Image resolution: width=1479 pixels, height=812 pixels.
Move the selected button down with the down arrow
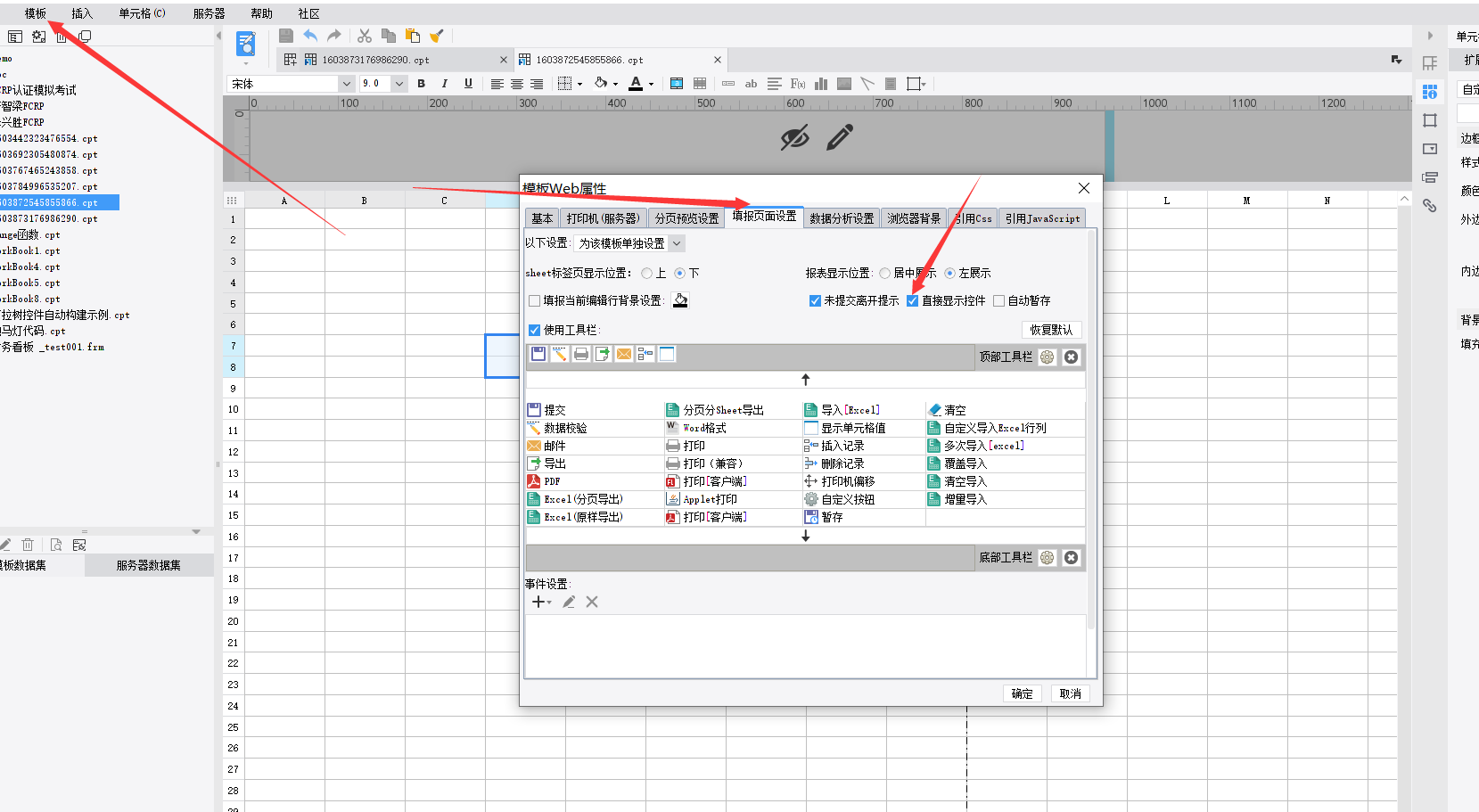(x=806, y=537)
